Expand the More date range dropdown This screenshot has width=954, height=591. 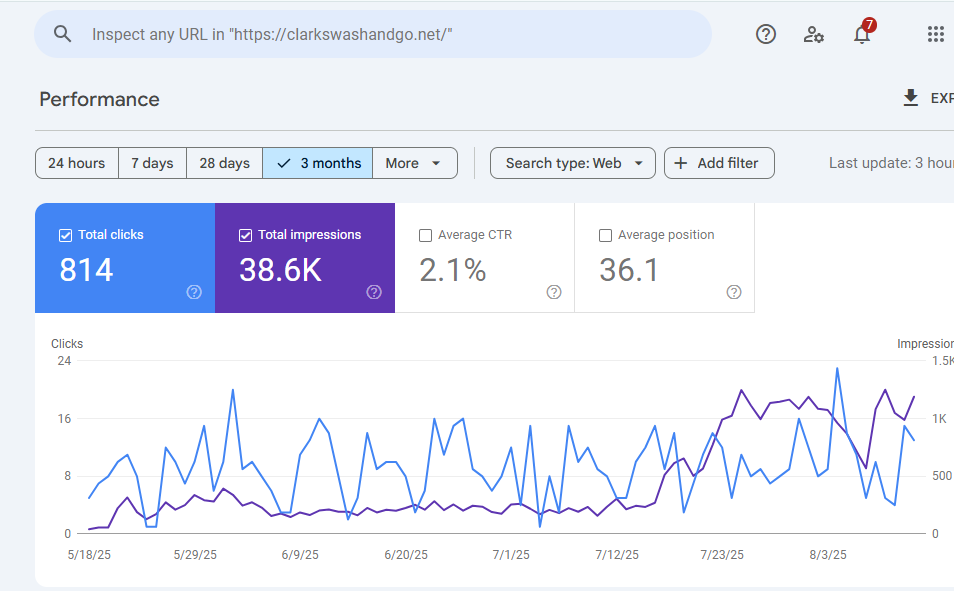click(x=414, y=163)
